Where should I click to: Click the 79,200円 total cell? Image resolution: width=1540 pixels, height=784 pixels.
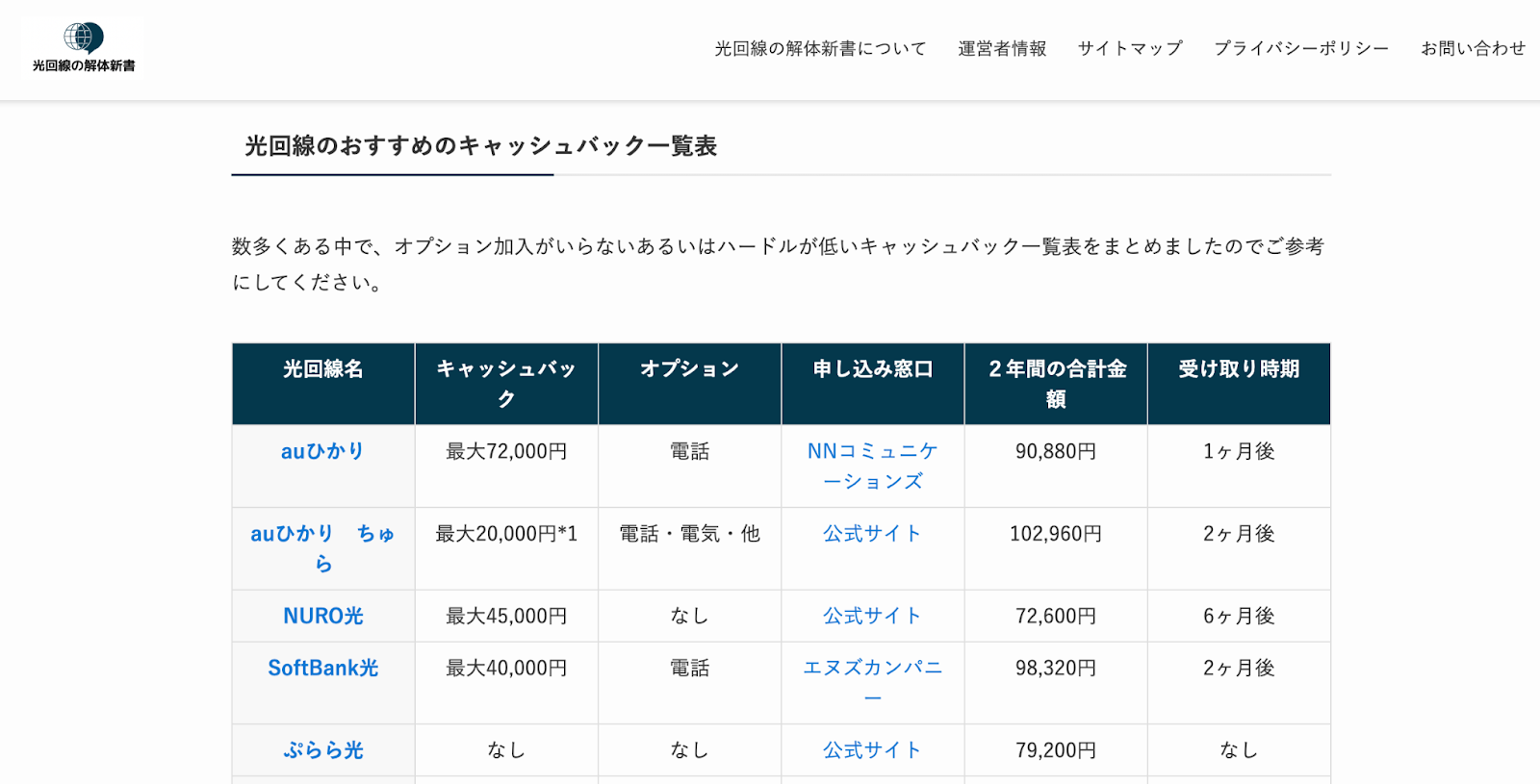click(1056, 750)
